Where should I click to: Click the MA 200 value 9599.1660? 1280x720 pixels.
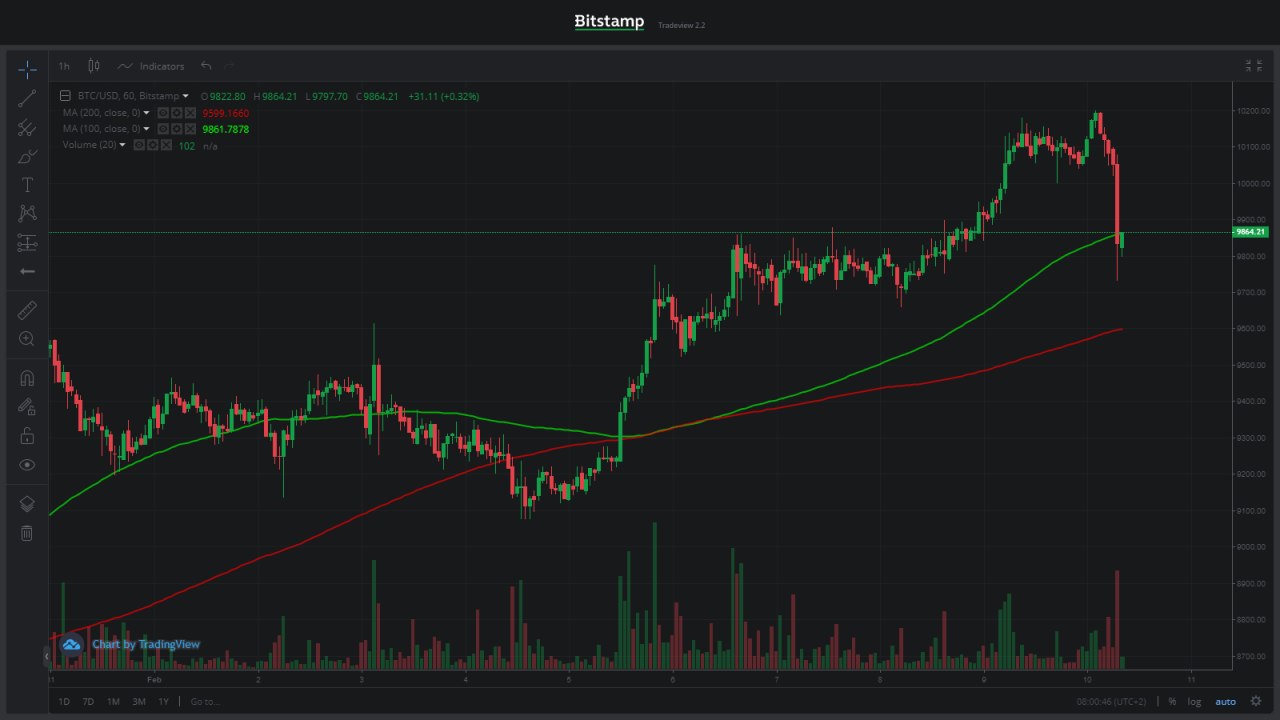click(226, 113)
